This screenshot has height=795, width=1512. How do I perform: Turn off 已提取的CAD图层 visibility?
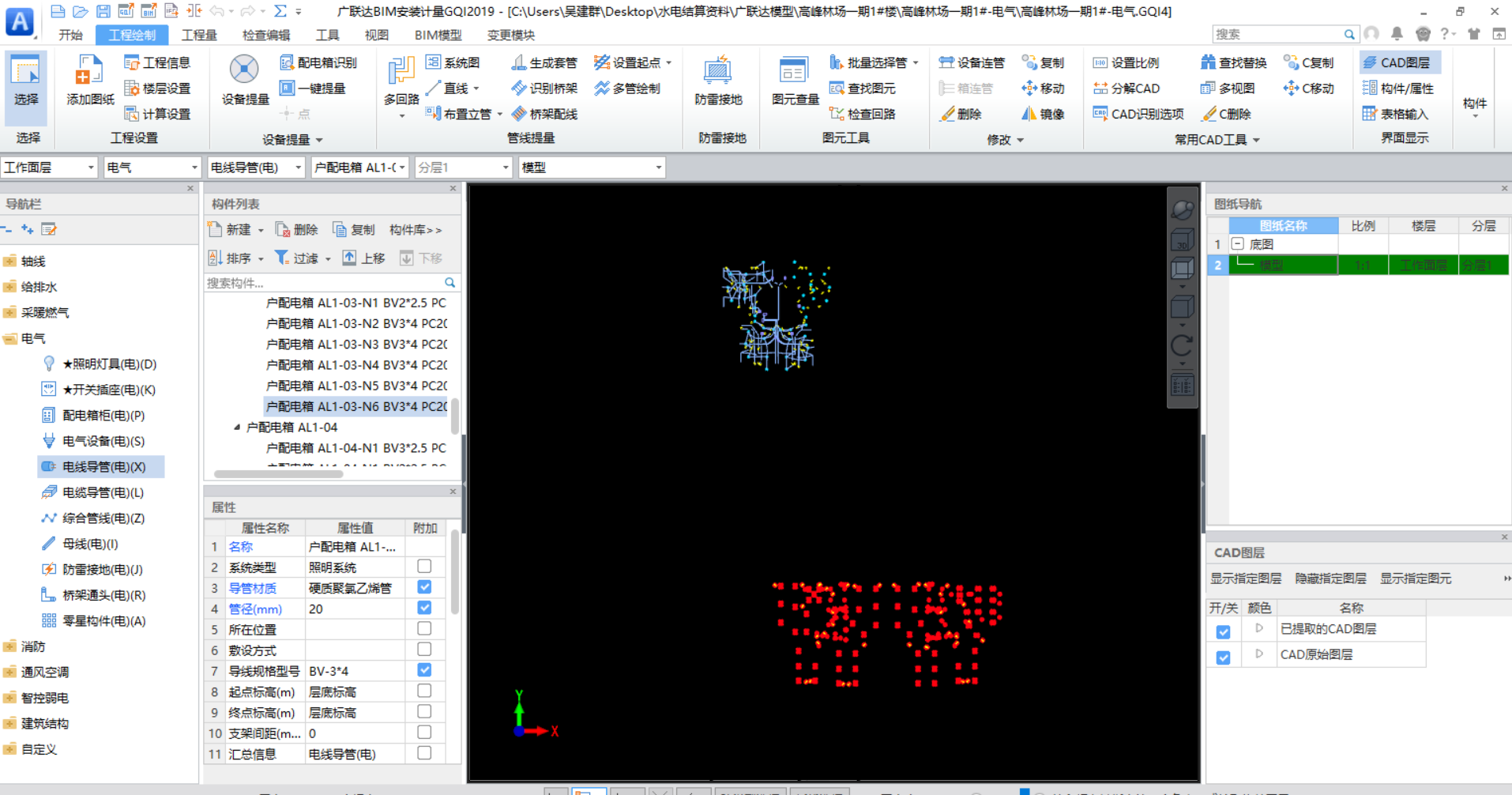pyautogui.click(x=1223, y=631)
